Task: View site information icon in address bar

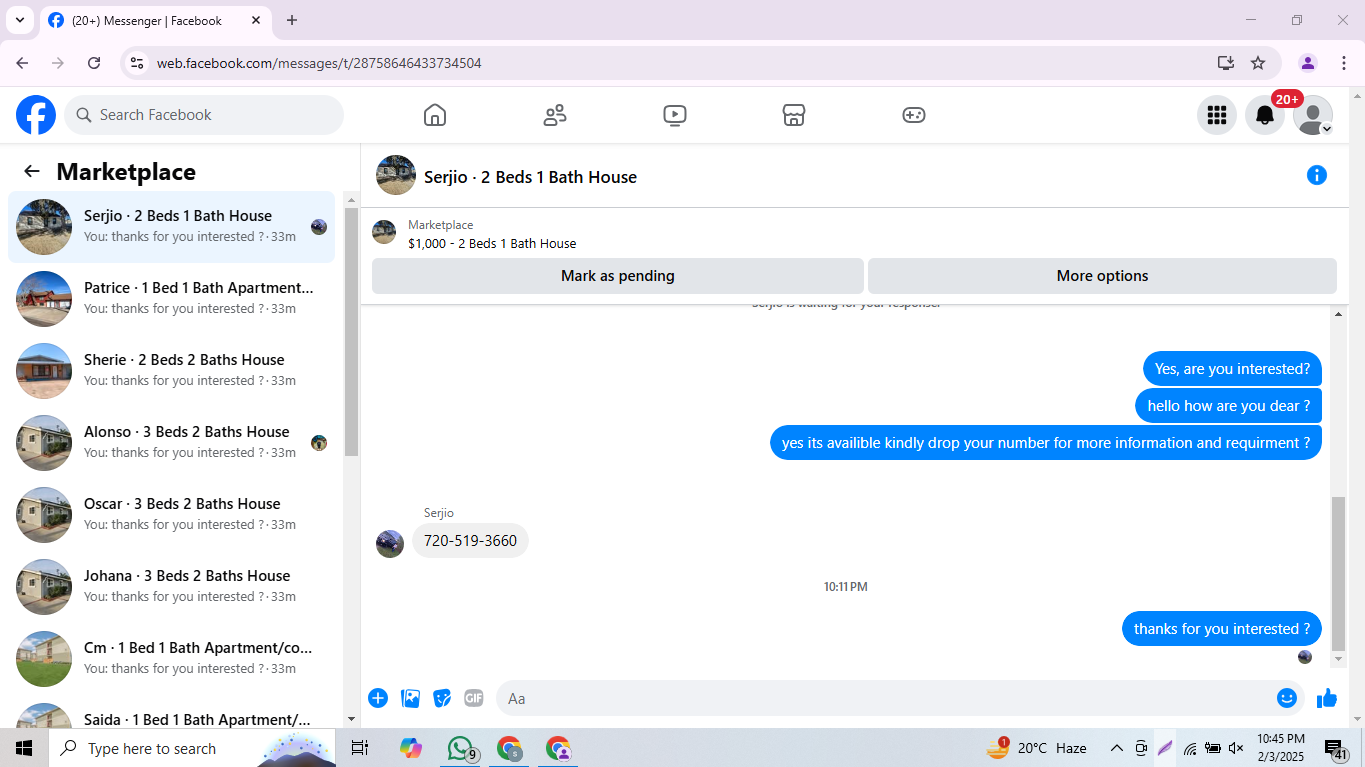Action: point(138,63)
